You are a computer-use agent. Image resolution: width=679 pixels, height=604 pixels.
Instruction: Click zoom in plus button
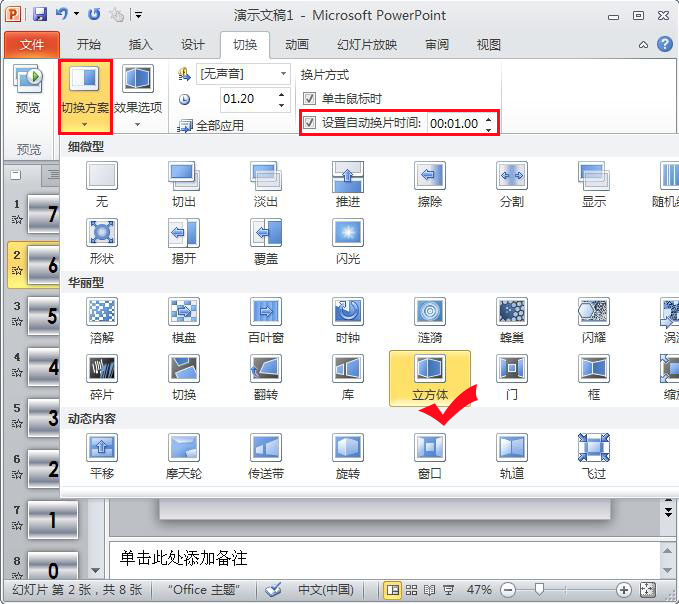pos(624,590)
